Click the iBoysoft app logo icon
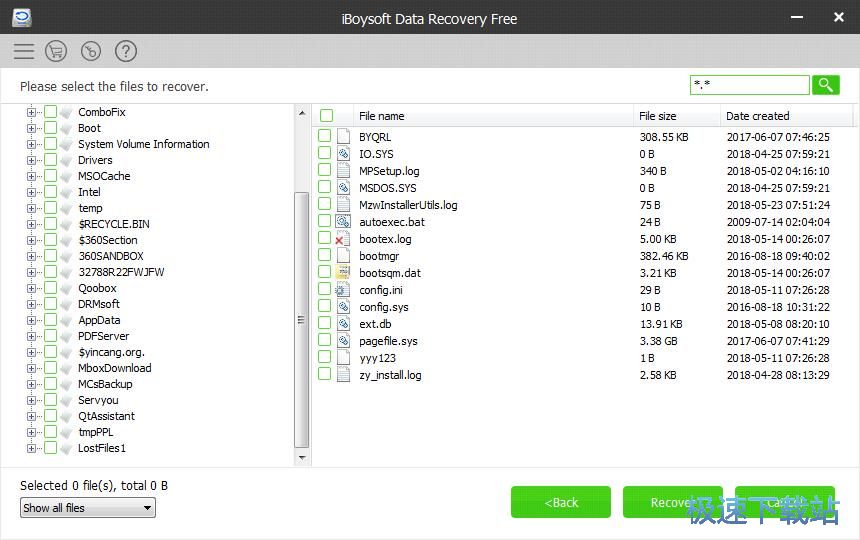Image resolution: width=860 pixels, height=540 pixels. coord(21,18)
